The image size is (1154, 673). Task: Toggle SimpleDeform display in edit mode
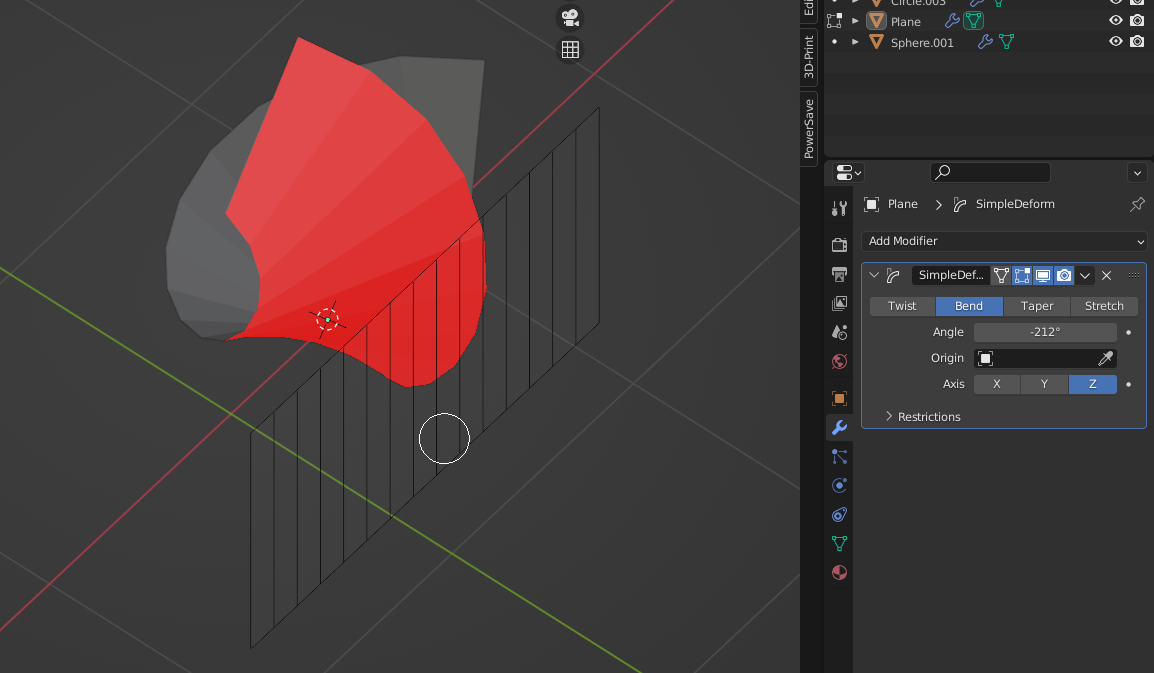point(1022,276)
